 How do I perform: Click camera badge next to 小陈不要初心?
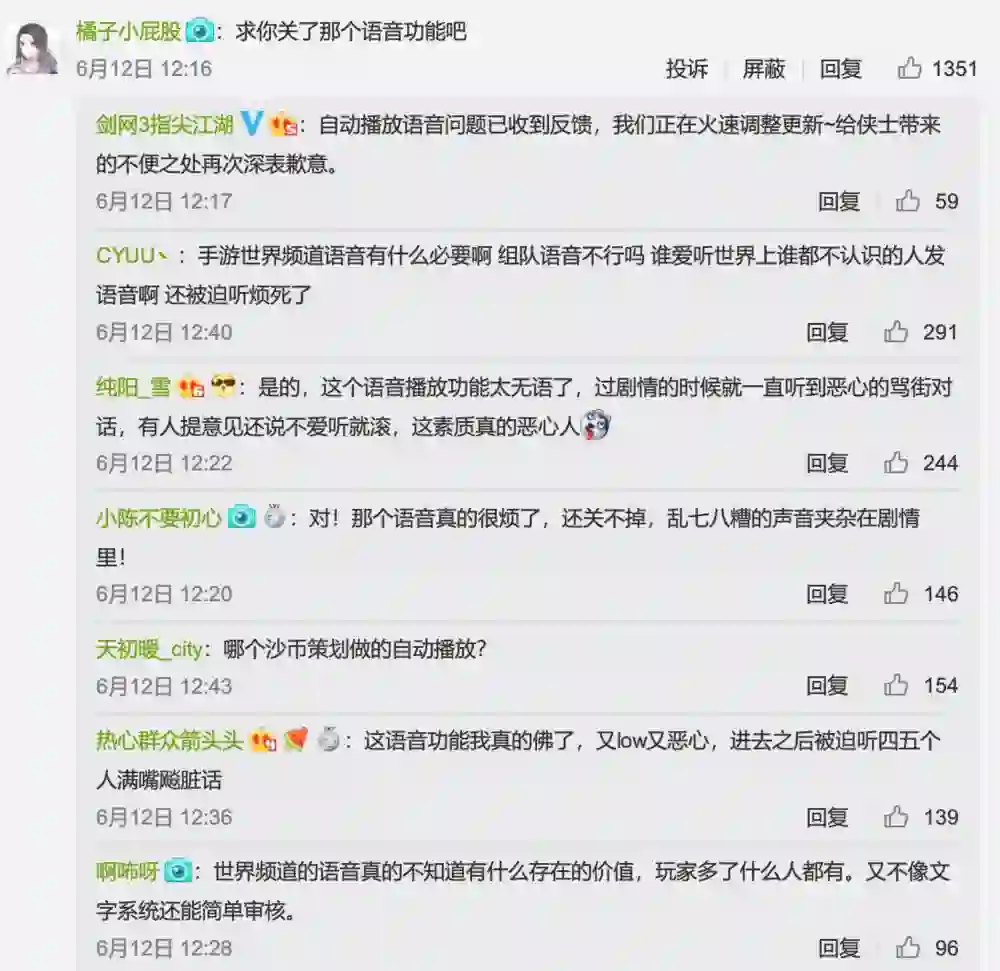click(x=242, y=517)
